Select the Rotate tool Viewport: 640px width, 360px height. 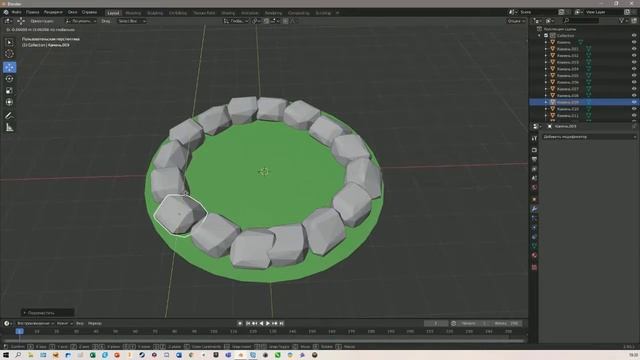coord(9,79)
